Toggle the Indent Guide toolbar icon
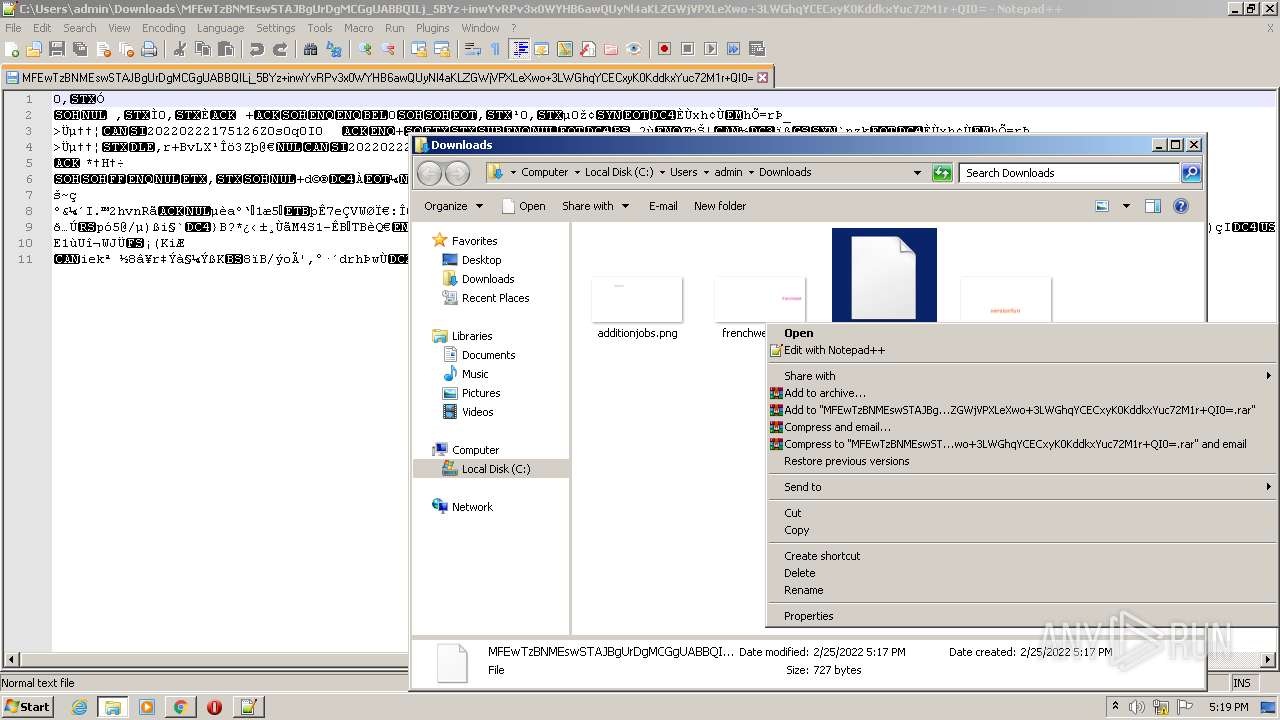The height and width of the screenshot is (720, 1280). tap(520, 48)
